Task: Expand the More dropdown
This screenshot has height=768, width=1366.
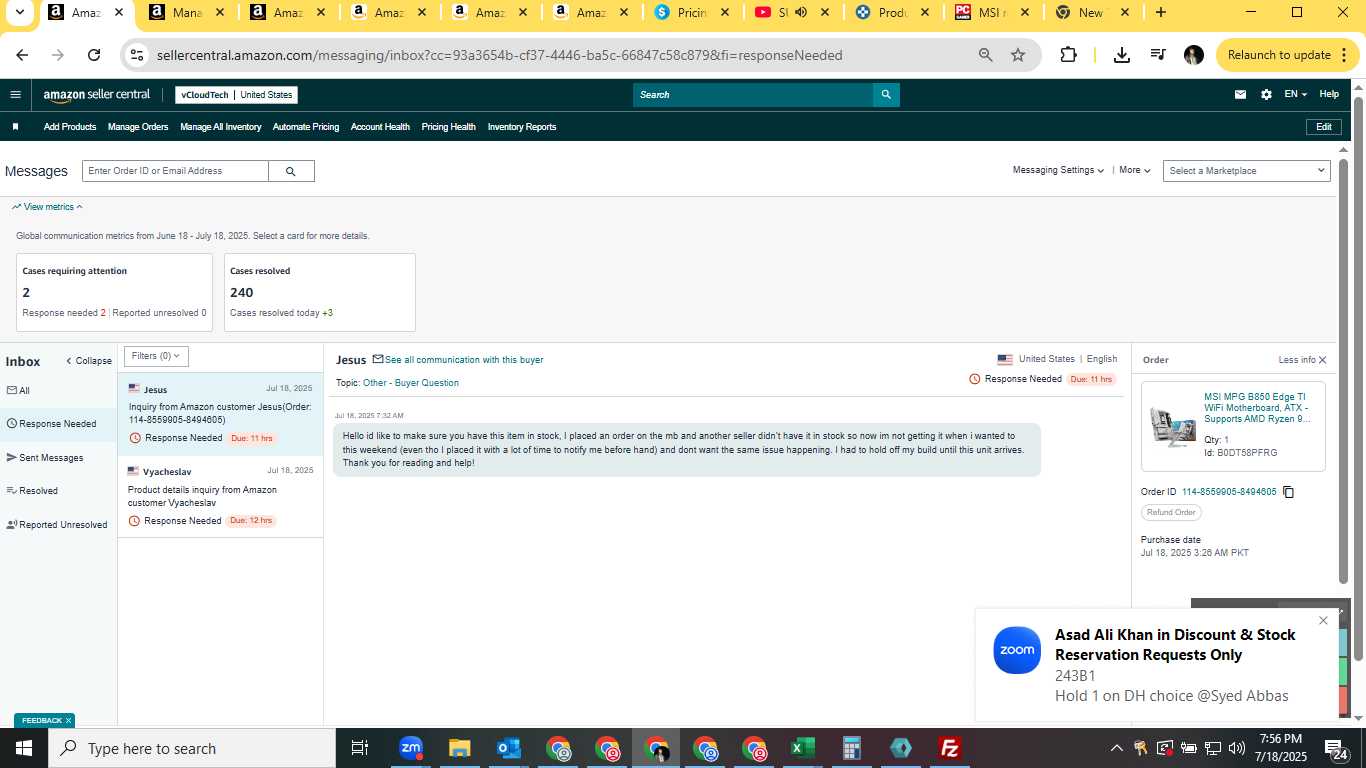Action: pyautogui.click(x=1135, y=171)
